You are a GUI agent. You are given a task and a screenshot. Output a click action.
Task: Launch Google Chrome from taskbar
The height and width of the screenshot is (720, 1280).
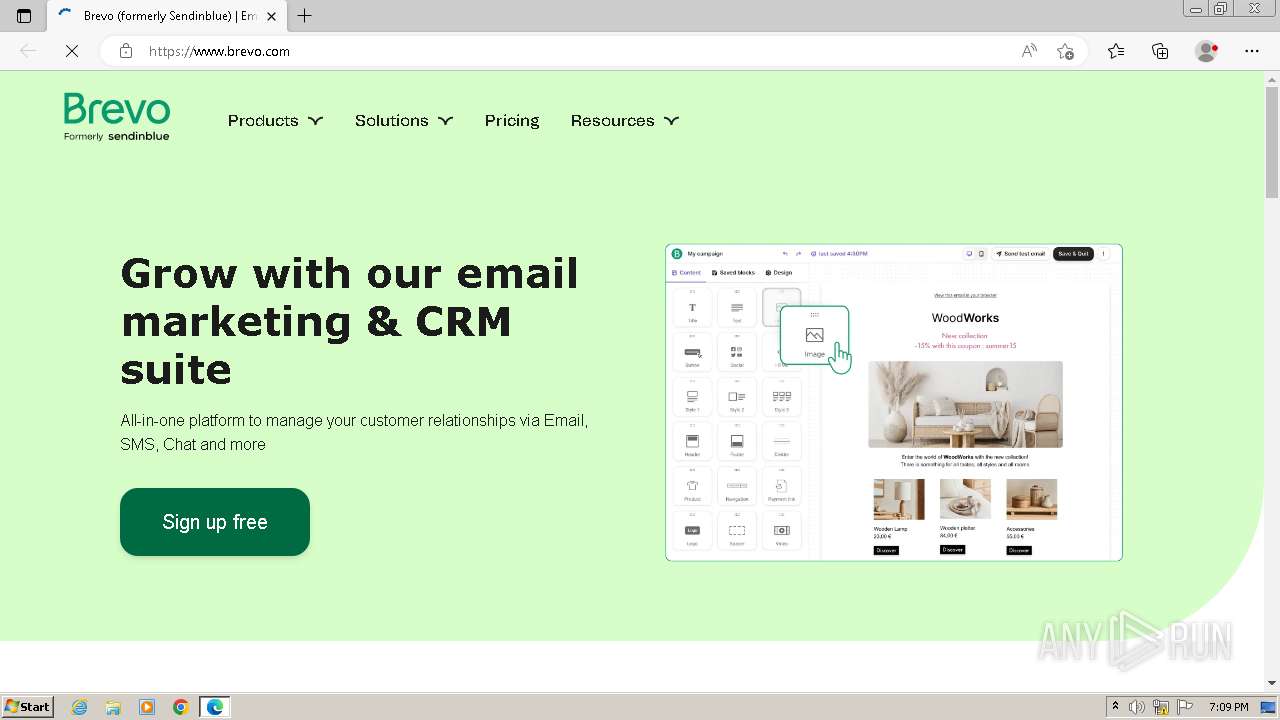tap(181, 707)
